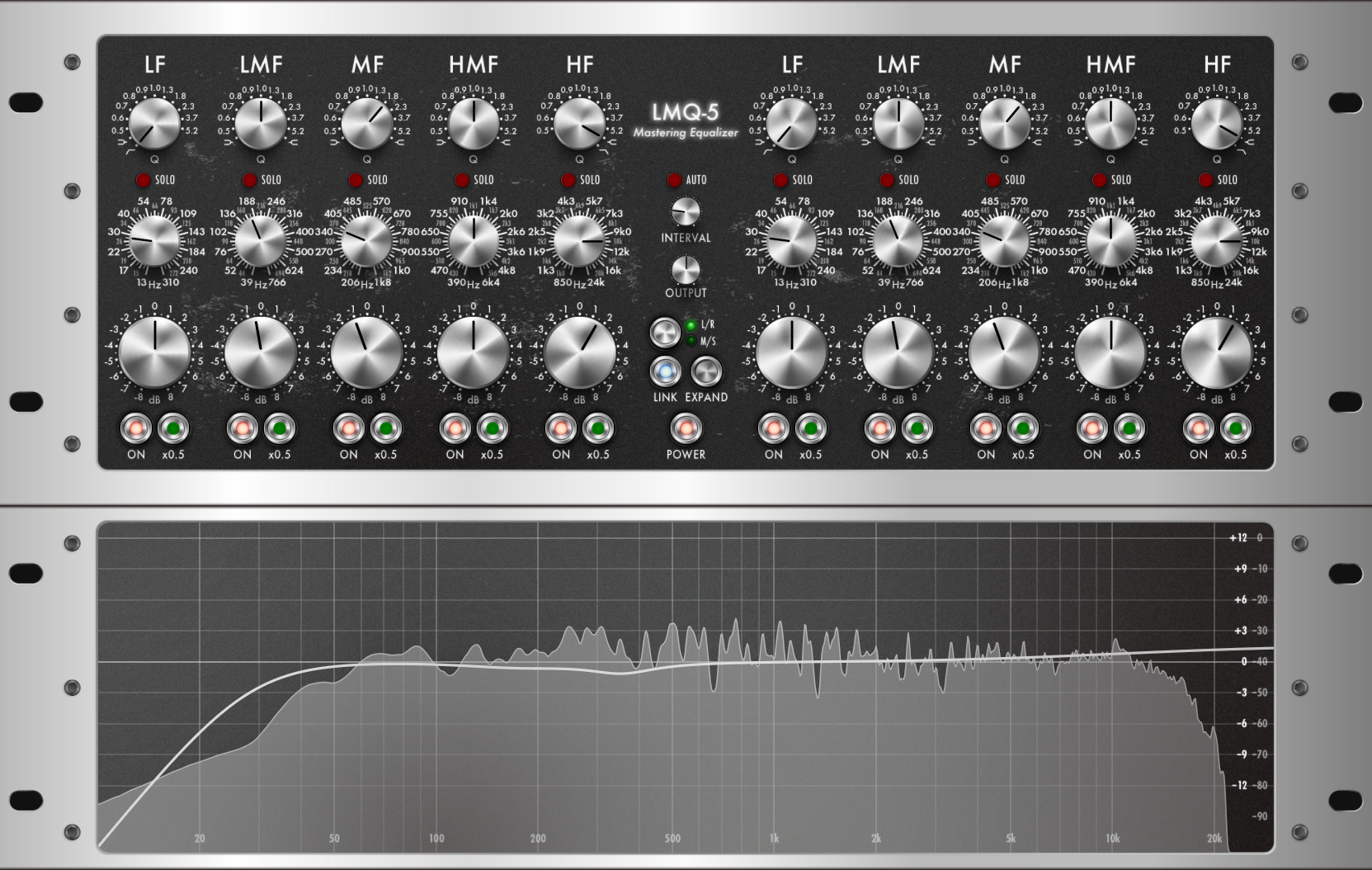
Task: Toggle x0.5 button for left MF band
Action: (x=386, y=428)
